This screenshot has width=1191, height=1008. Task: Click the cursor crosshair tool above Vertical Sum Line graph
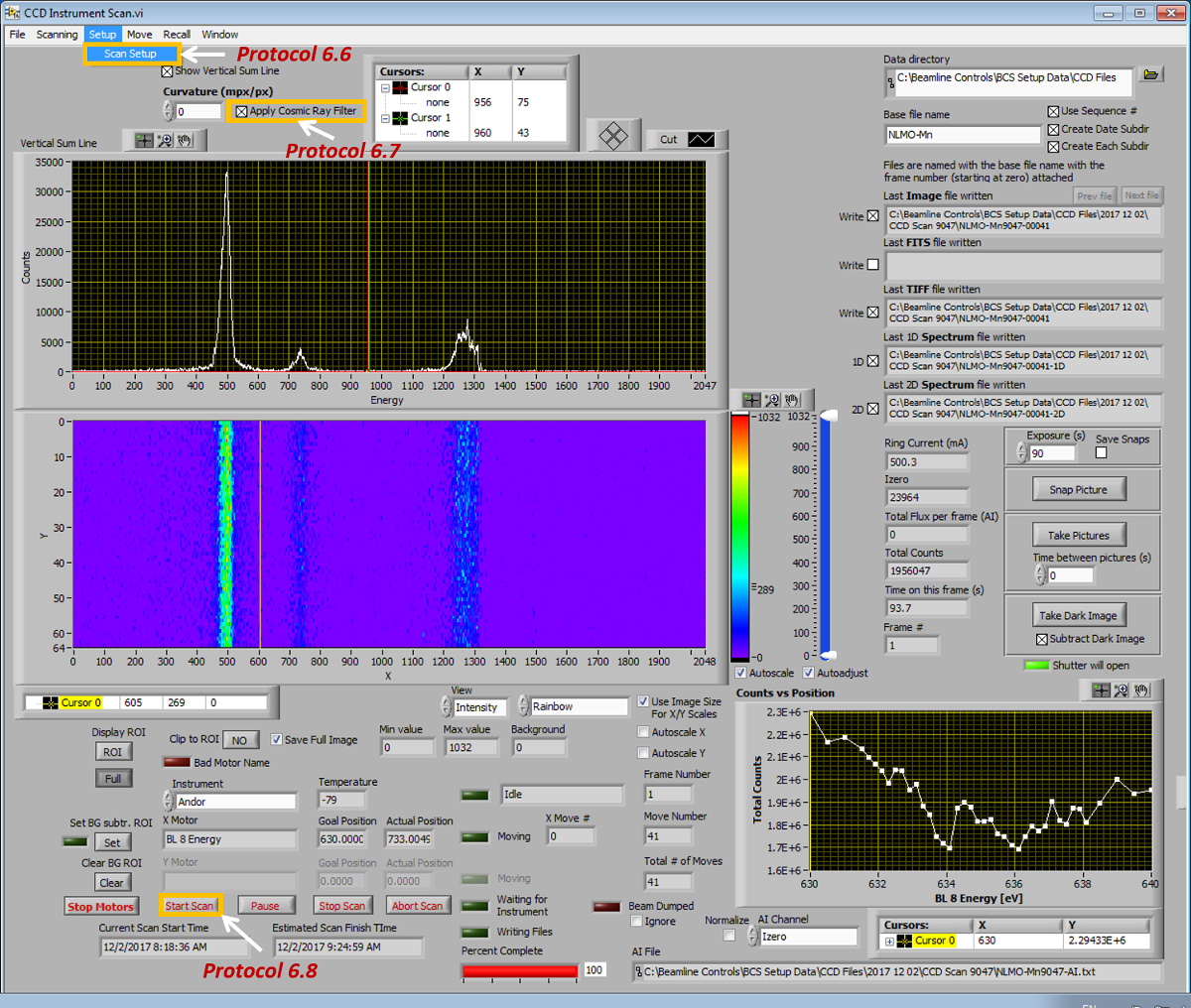144,141
